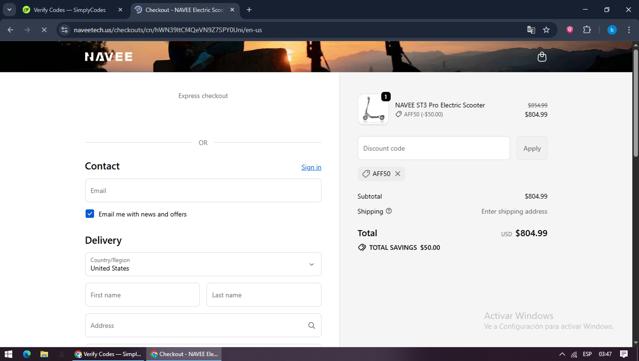Image resolution: width=639 pixels, height=361 pixels.
Task: Click the Address input field
Action: click(x=203, y=326)
